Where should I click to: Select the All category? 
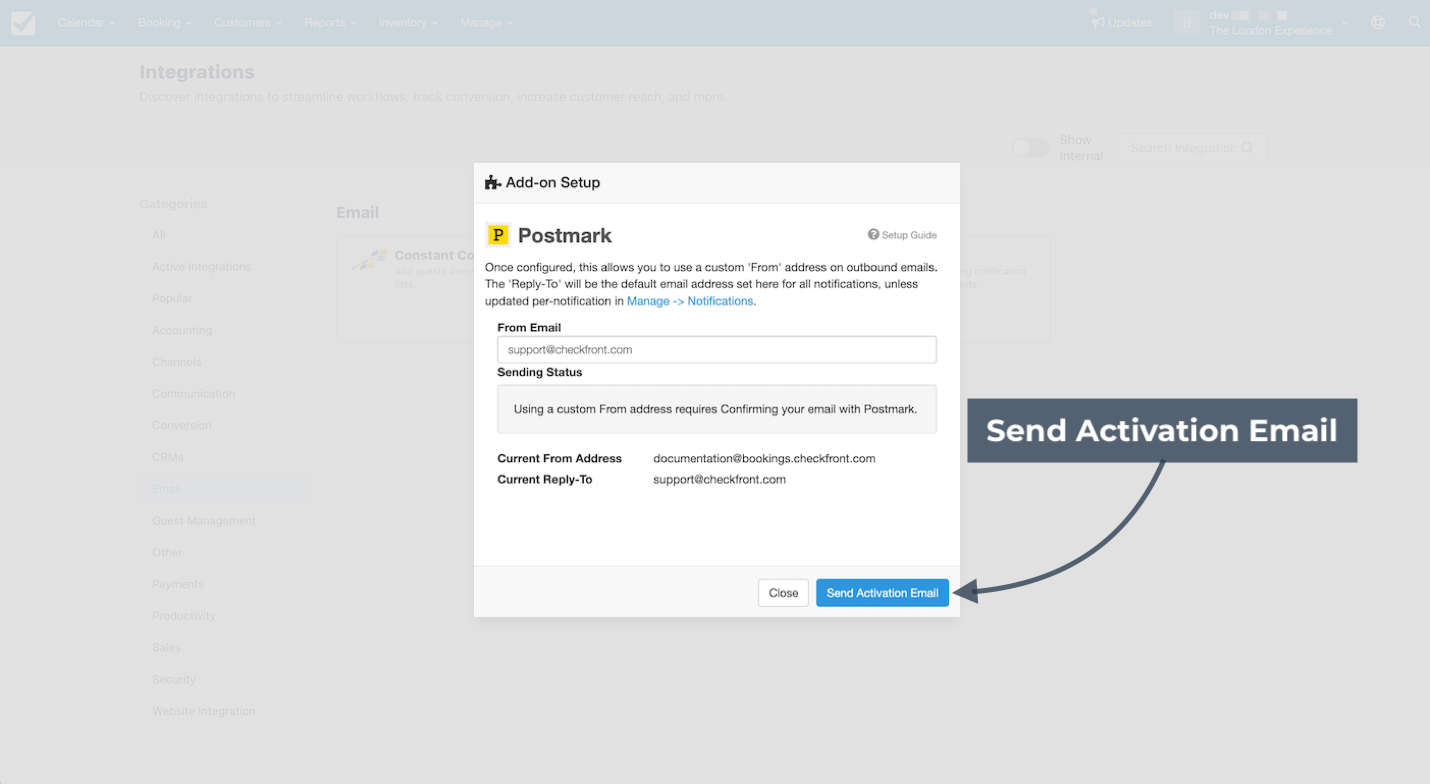[x=159, y=235]
